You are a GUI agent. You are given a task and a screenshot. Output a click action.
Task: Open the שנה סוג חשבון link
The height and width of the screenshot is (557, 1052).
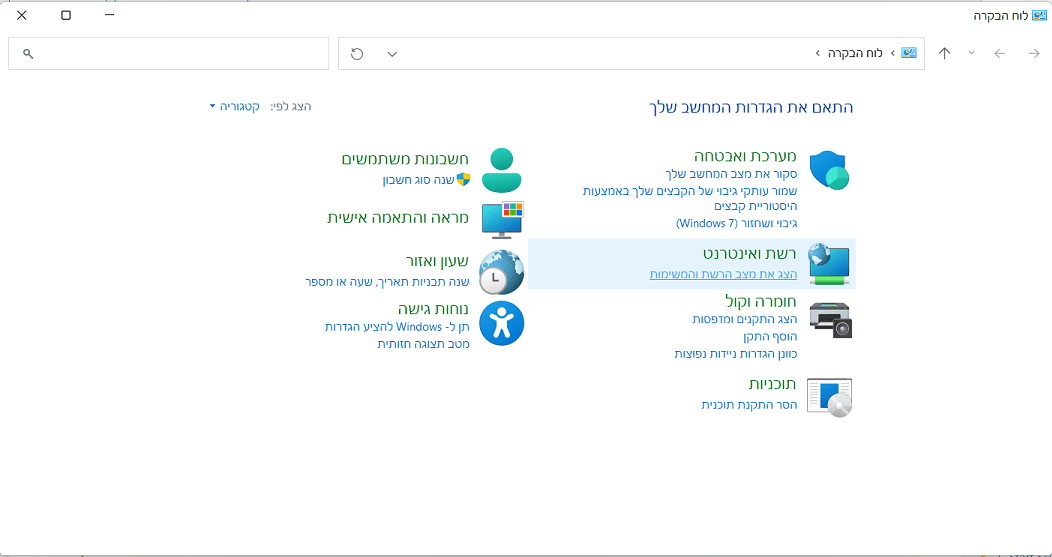tap(419, 180)
